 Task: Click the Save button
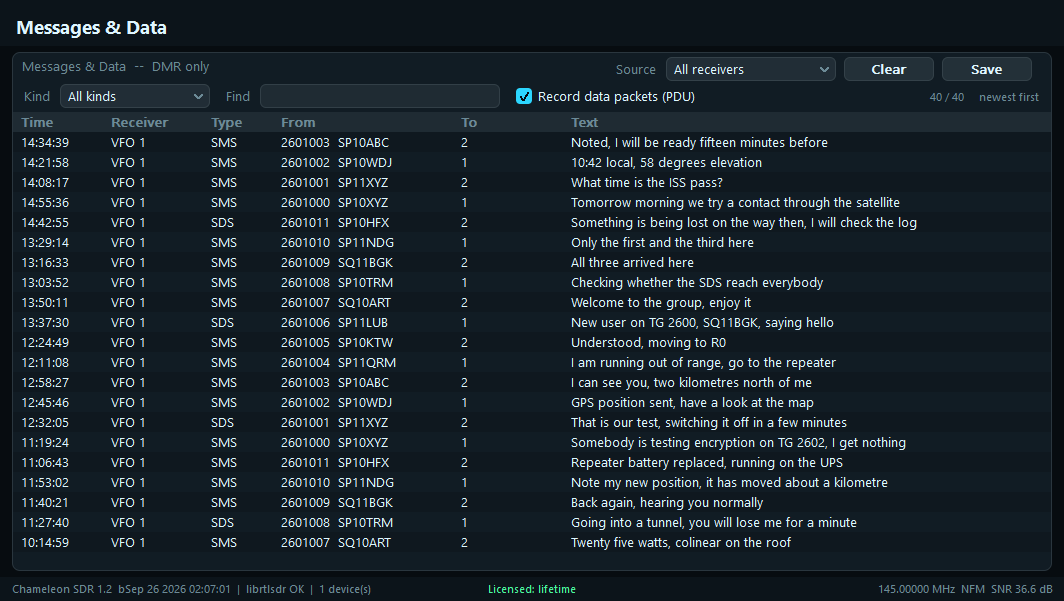pyautogui.click(x=986, y=69)
